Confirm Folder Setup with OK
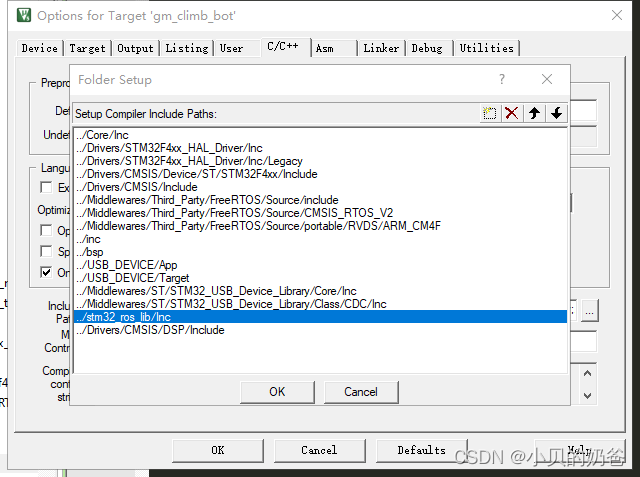Screen dimensions: 640x477 [x=277, y=392]
